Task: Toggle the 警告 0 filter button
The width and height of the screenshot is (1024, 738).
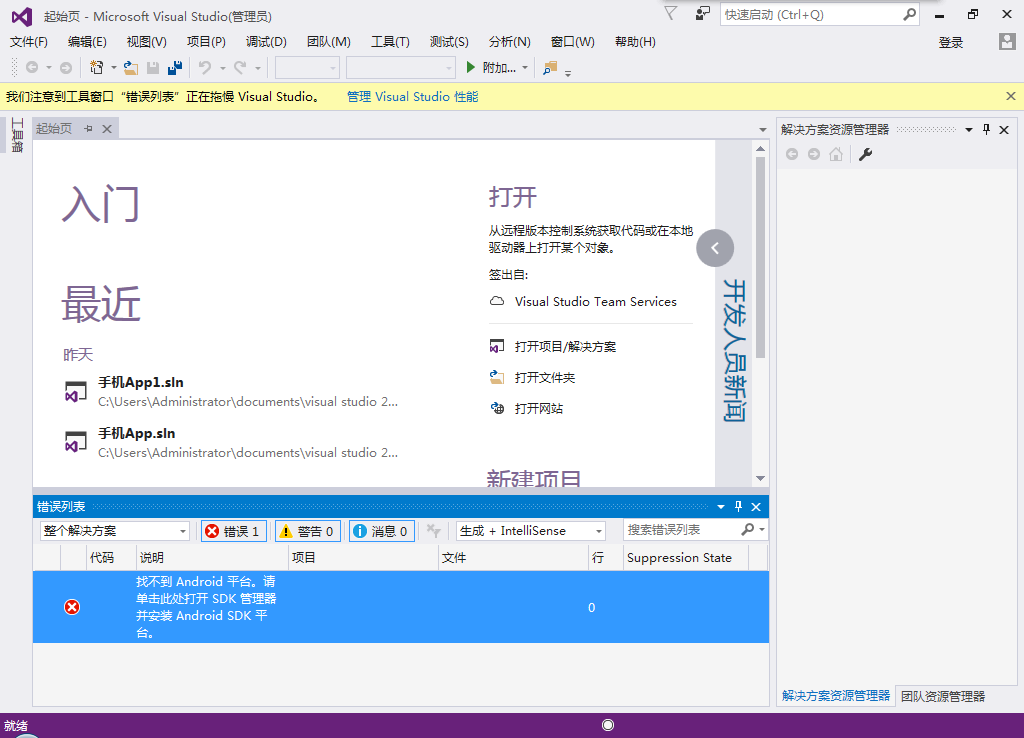Action: [306, 531]
